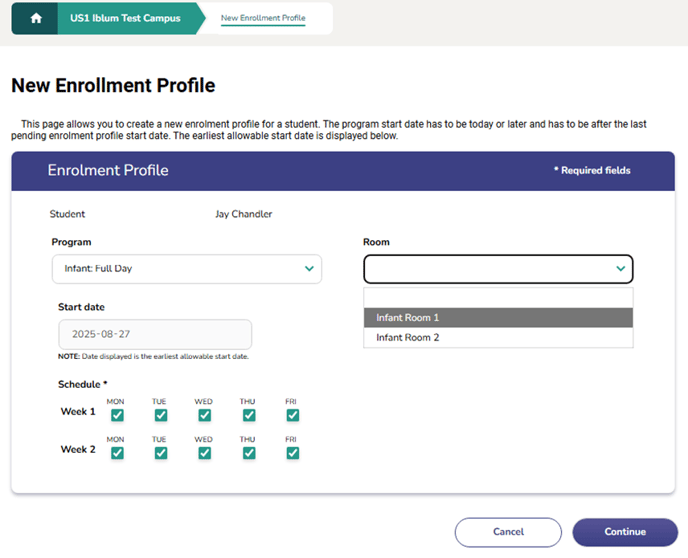Image resolution: width=688 pixels, height=558 pixels.
Task: Toggle Week 2 Tuesday checkbox
Action: pos(161,453)
